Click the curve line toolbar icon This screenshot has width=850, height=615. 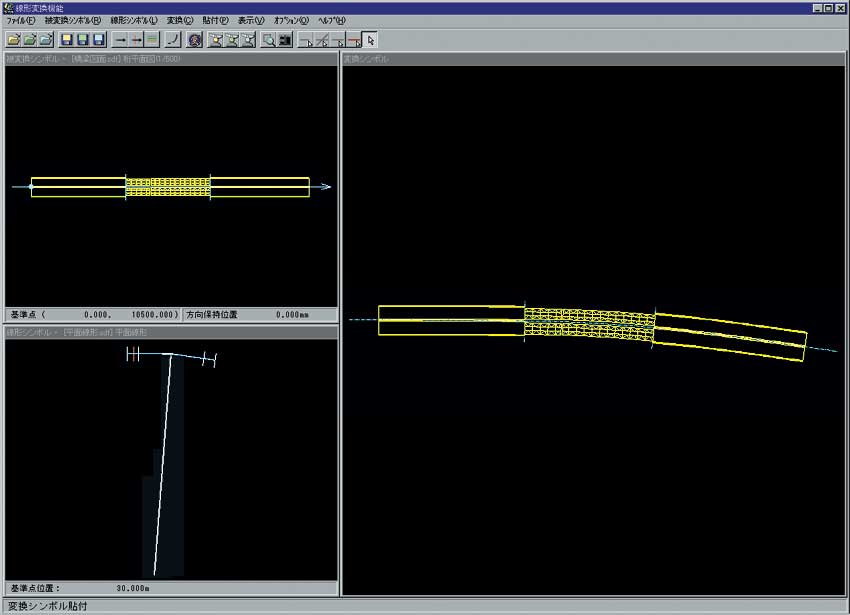173,40
